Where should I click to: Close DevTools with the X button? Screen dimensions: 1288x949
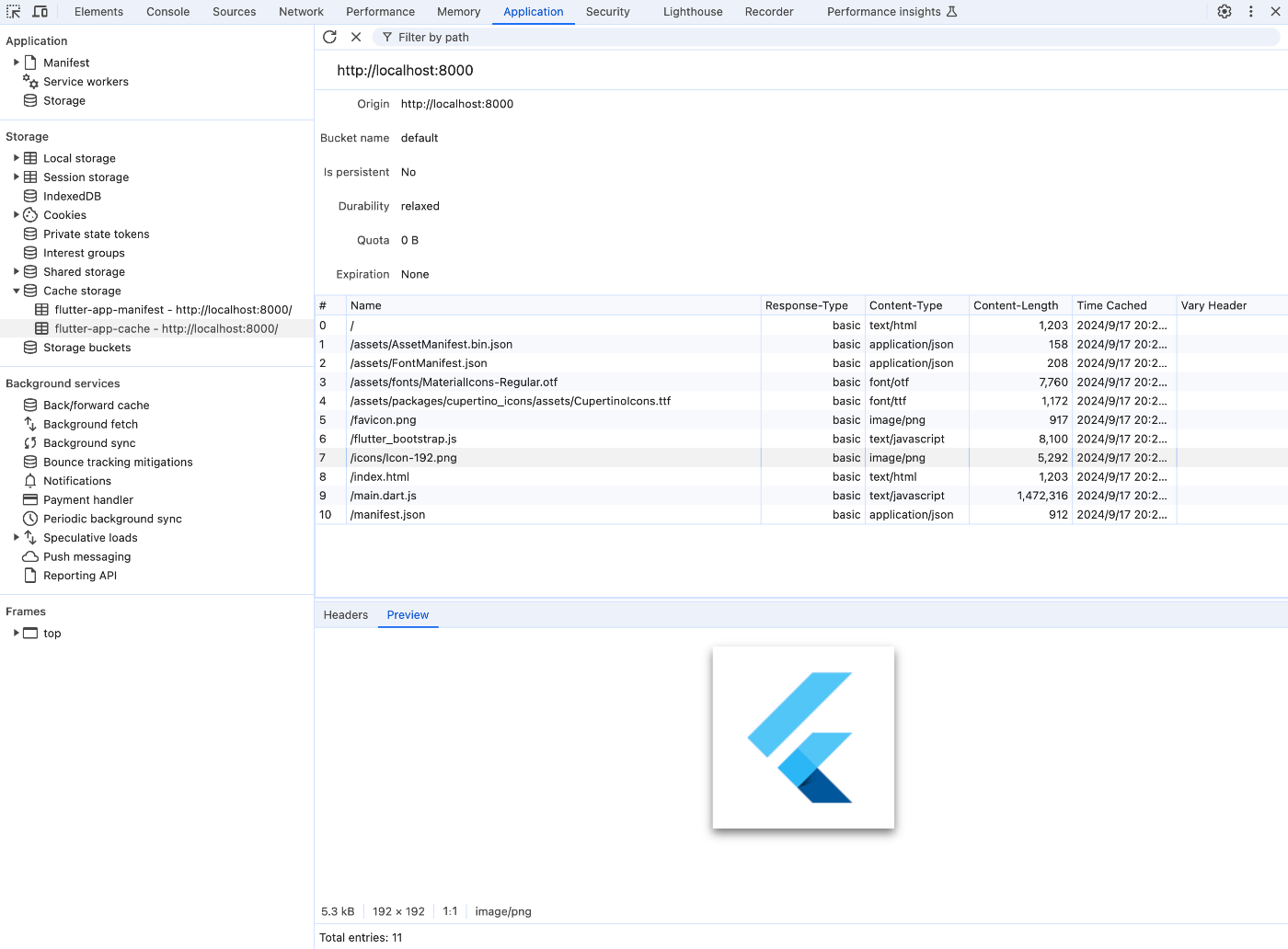(x=1276, y=12)
